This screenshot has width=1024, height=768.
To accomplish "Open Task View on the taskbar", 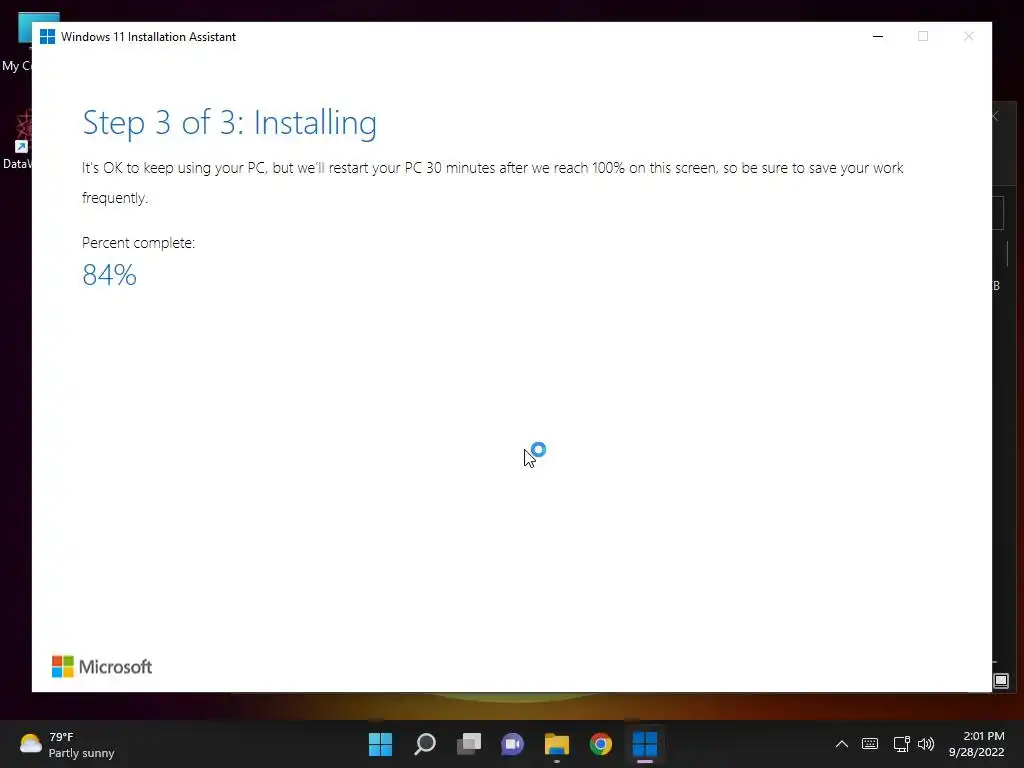I will tap(469, 744).
